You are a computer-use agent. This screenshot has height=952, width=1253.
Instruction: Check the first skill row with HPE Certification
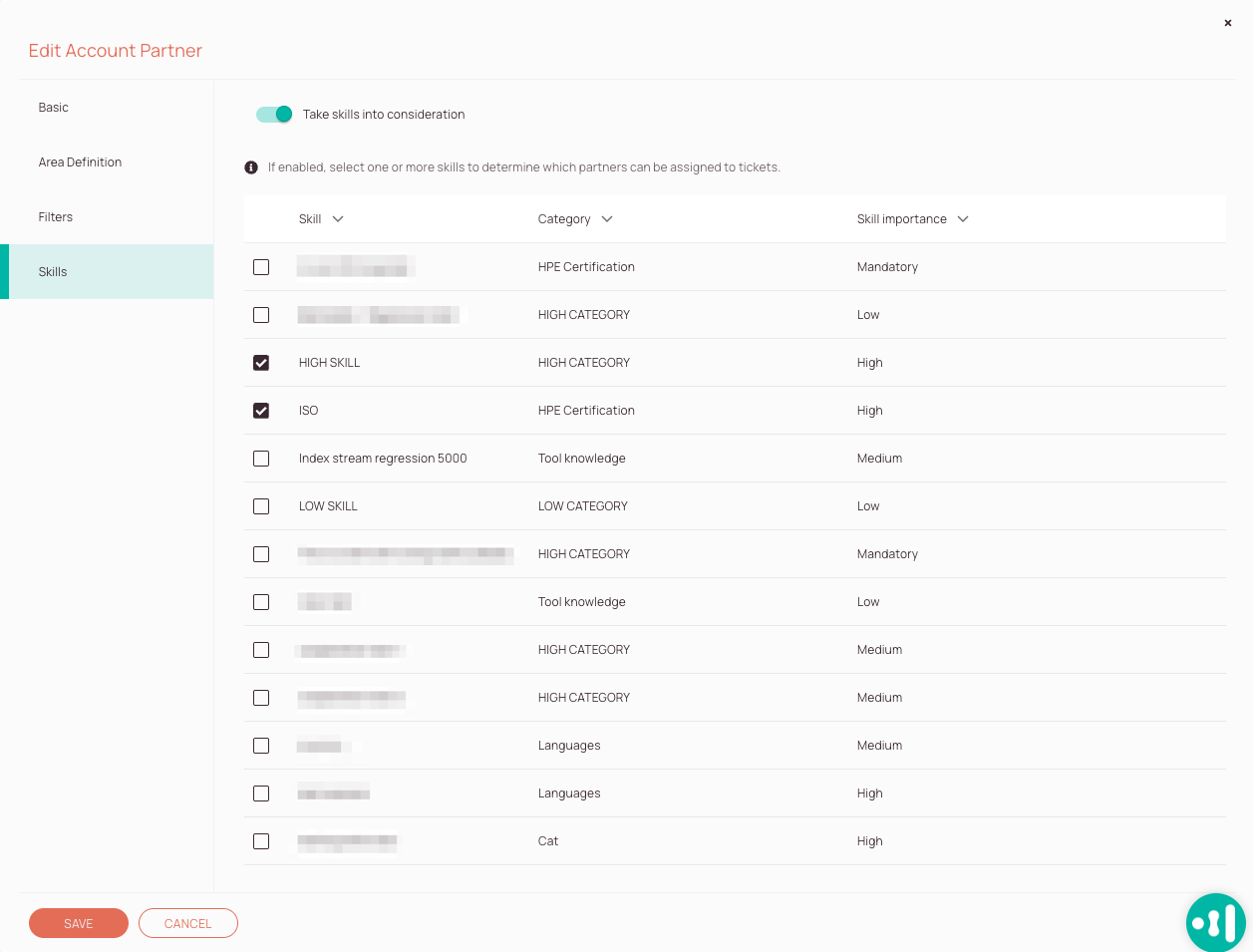point(261,267)
